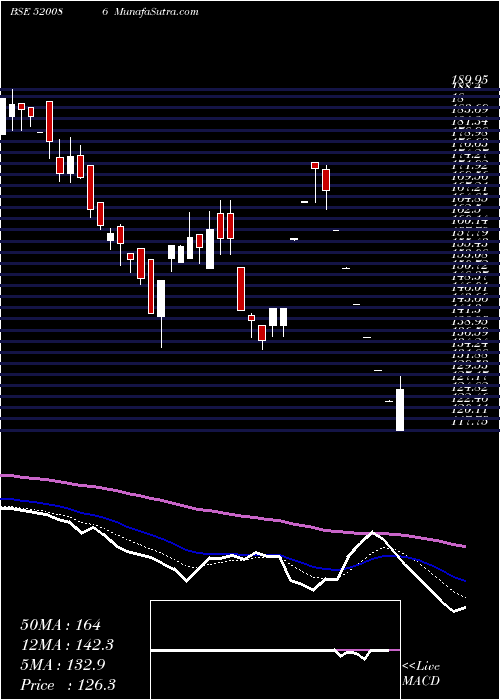Click the 12MA : 142.3 reading

[67, 645]
